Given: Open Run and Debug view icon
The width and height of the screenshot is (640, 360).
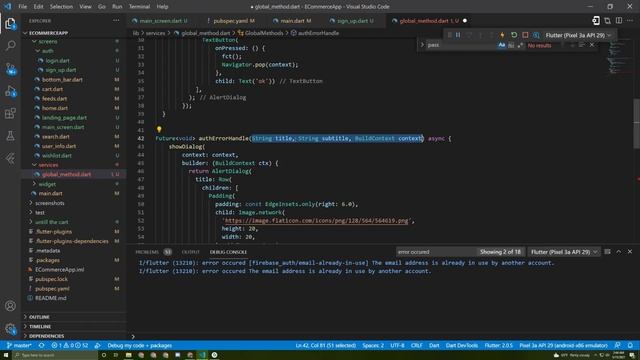Looking at the screenshot, I should tap(10, 91).
